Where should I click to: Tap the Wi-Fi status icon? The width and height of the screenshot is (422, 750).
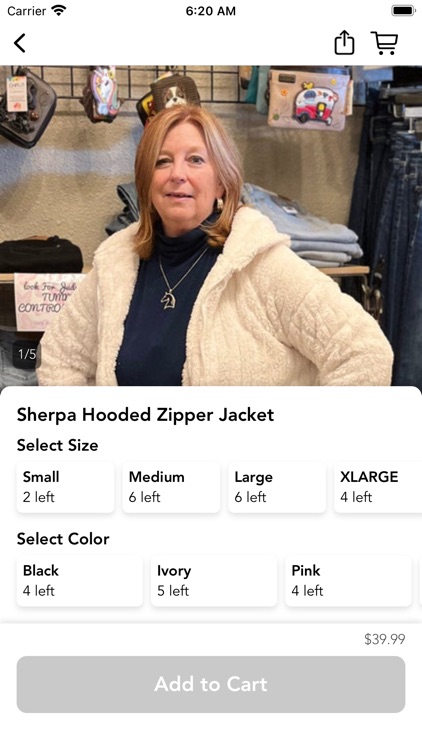(59, 11)
